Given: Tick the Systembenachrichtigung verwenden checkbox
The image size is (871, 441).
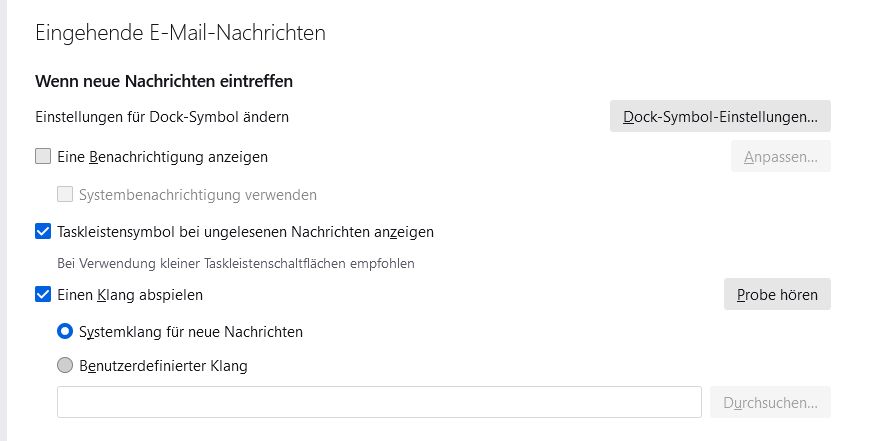Looking at the screenshot, I should coord(66,194).
